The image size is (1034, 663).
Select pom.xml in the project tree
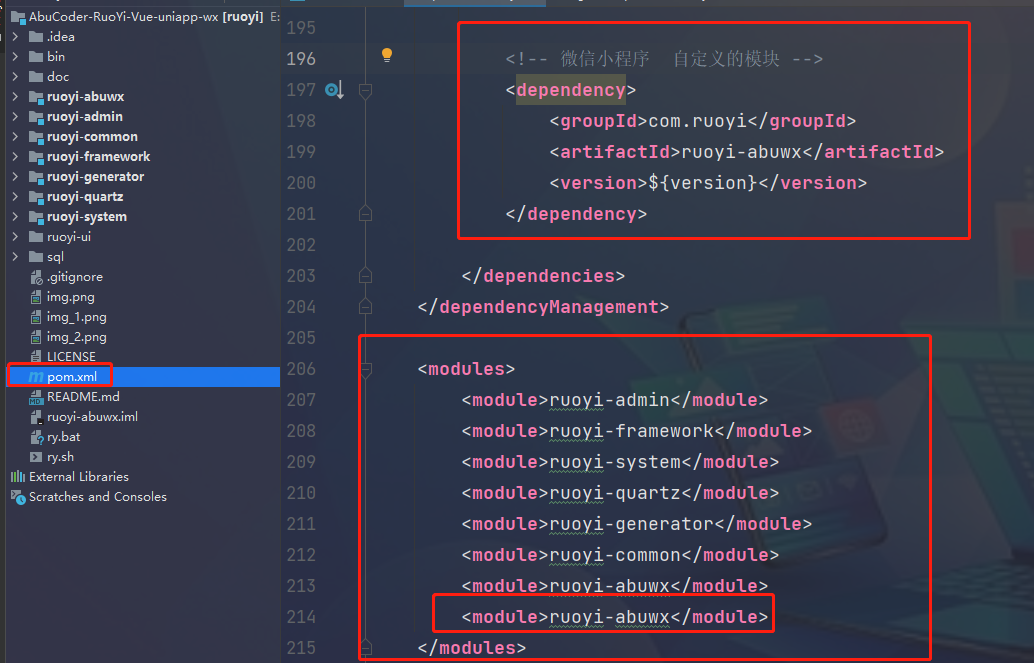(72, 377)
